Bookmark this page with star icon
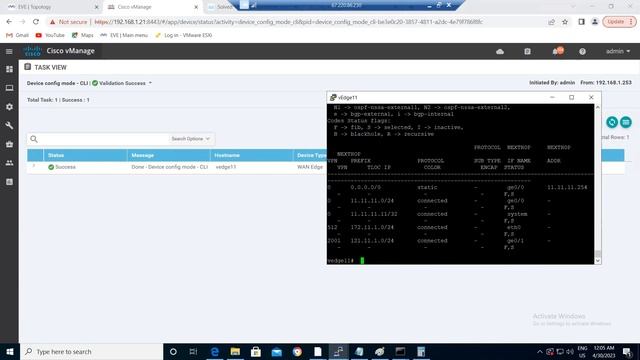640x360 pixels. point(565,22)
